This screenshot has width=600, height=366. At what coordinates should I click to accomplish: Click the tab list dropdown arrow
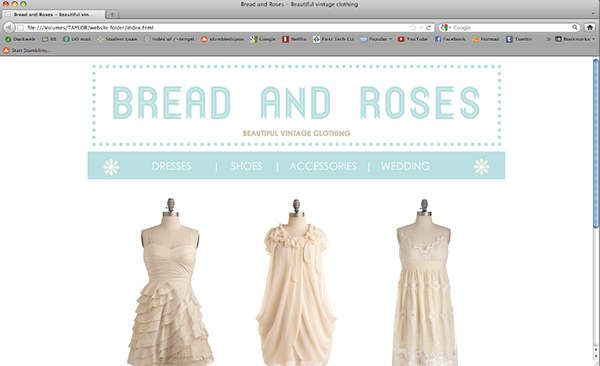[593, 15]
